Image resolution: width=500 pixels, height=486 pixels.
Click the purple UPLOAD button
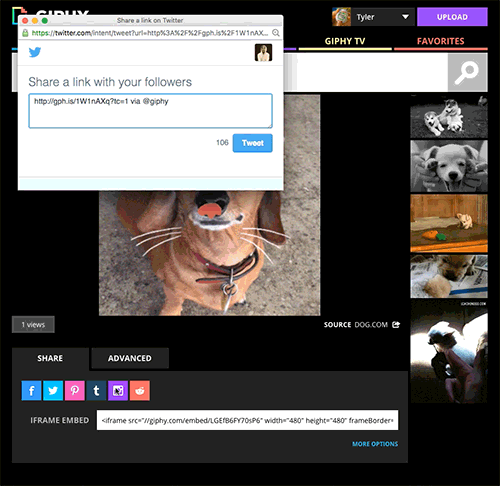(452, 17)
